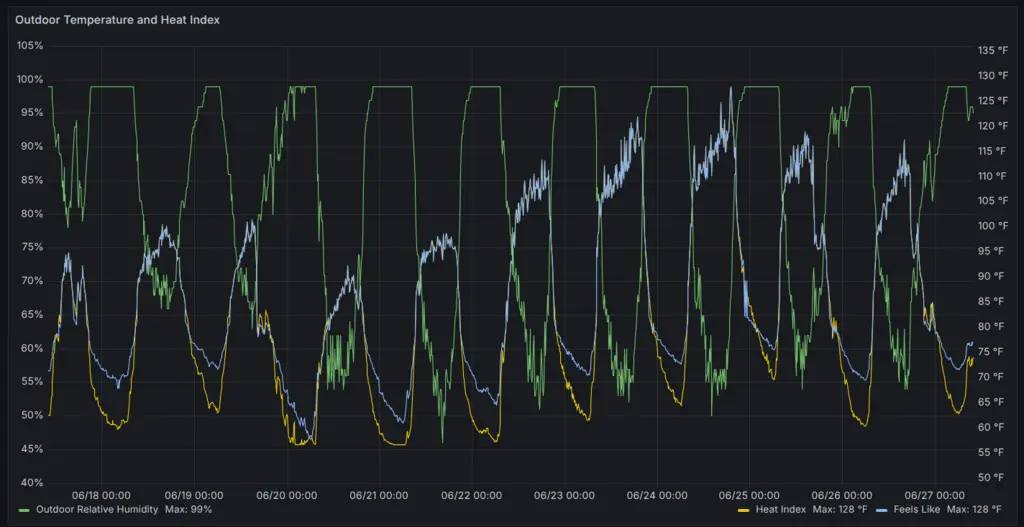Click the 06/24 00:00 time axis label

pos(657,495)
